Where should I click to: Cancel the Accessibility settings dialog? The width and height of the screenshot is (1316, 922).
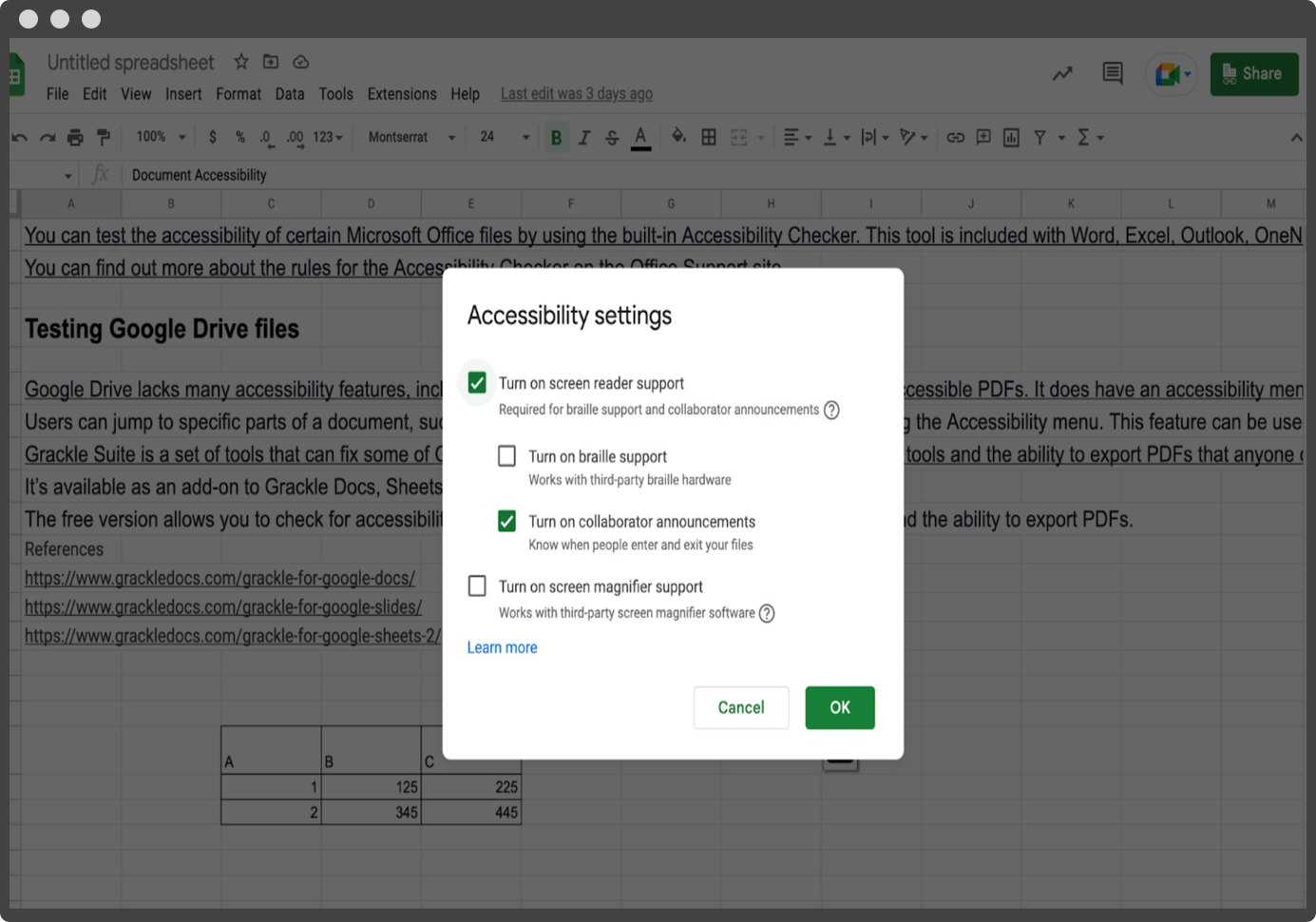741,707
